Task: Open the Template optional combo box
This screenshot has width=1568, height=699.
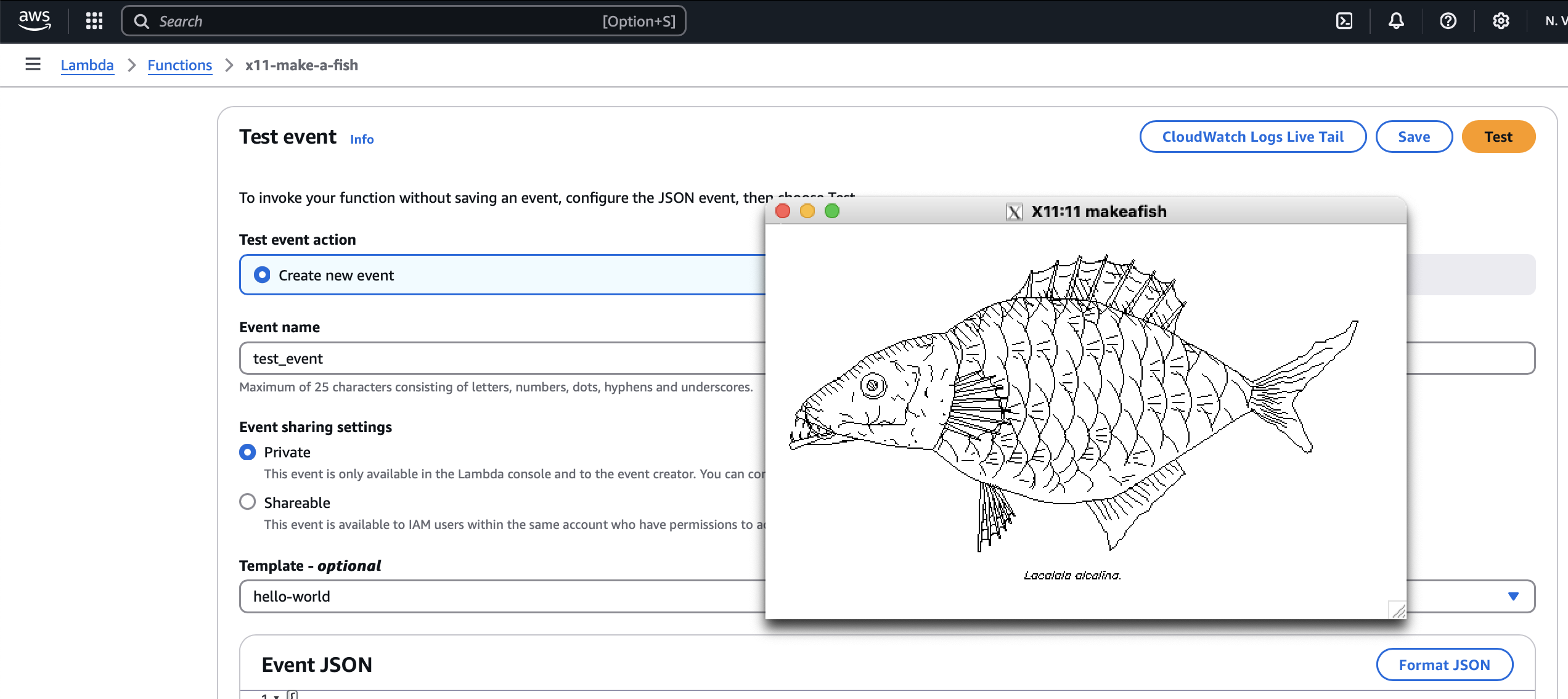Action: point(887,596)
